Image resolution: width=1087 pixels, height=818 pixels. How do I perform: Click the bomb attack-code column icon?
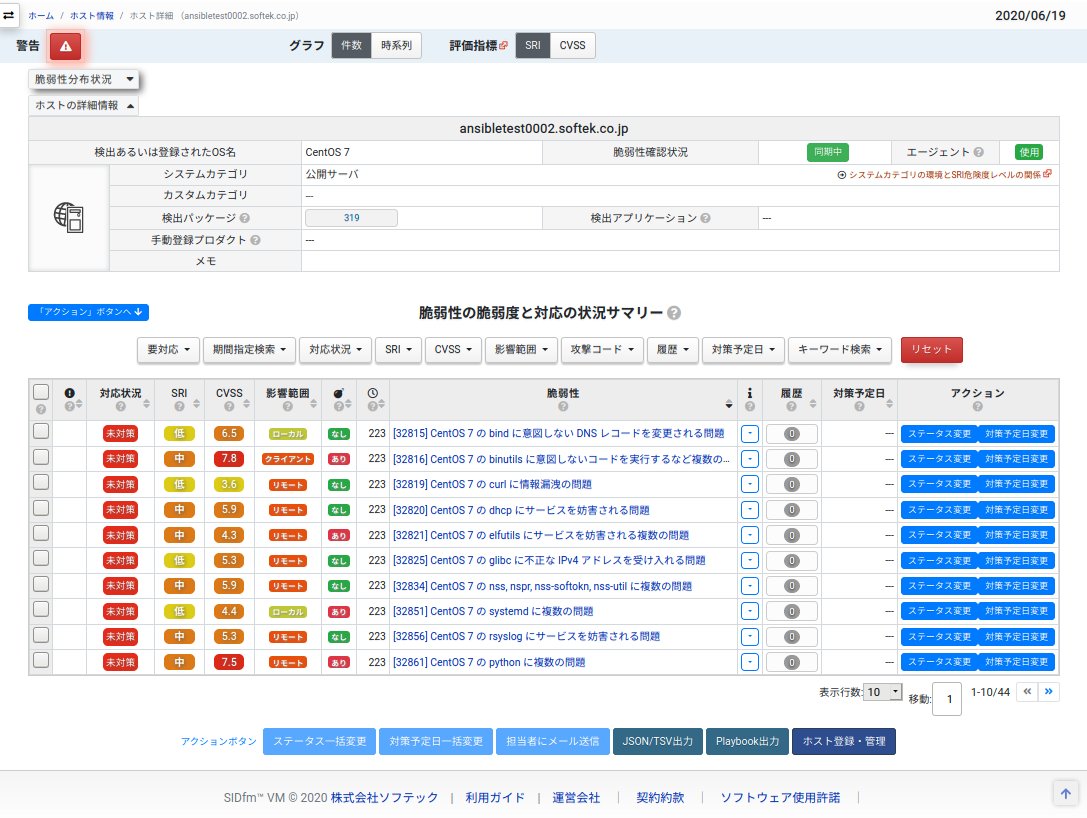pyautogui.click(x=338, y=393)
